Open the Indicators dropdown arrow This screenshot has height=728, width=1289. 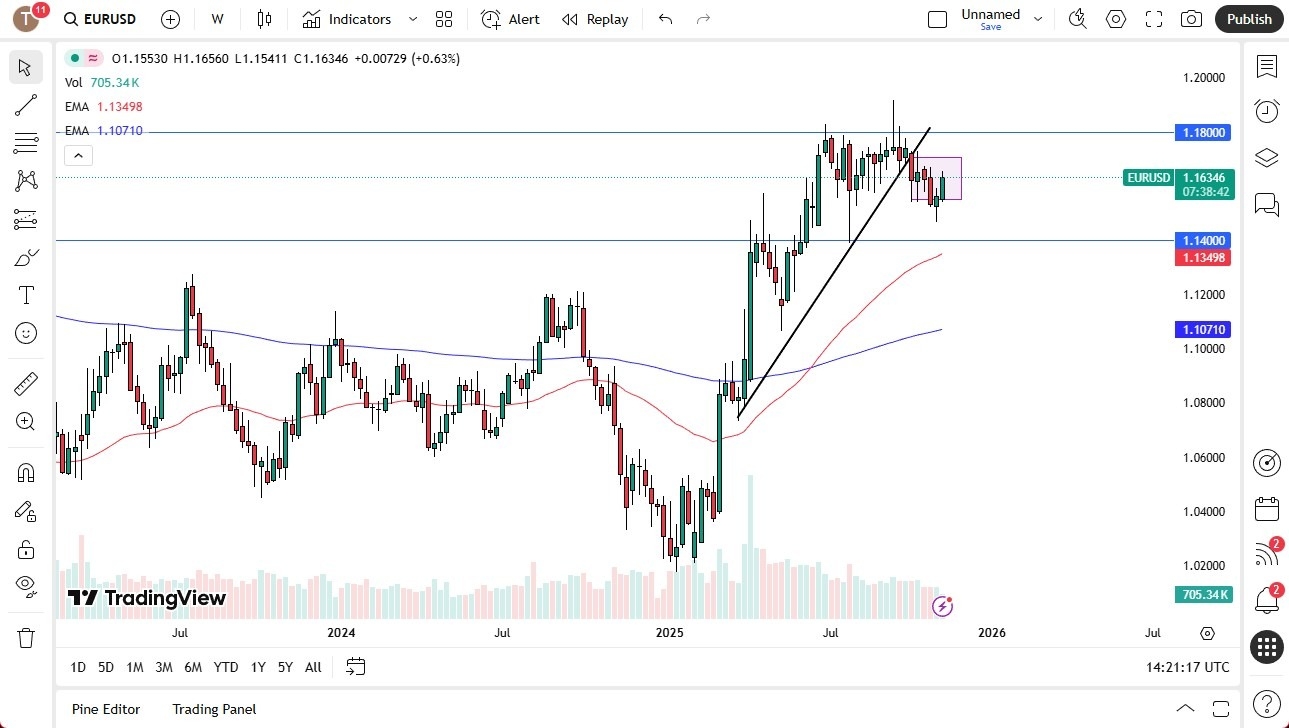coord(411,19)
